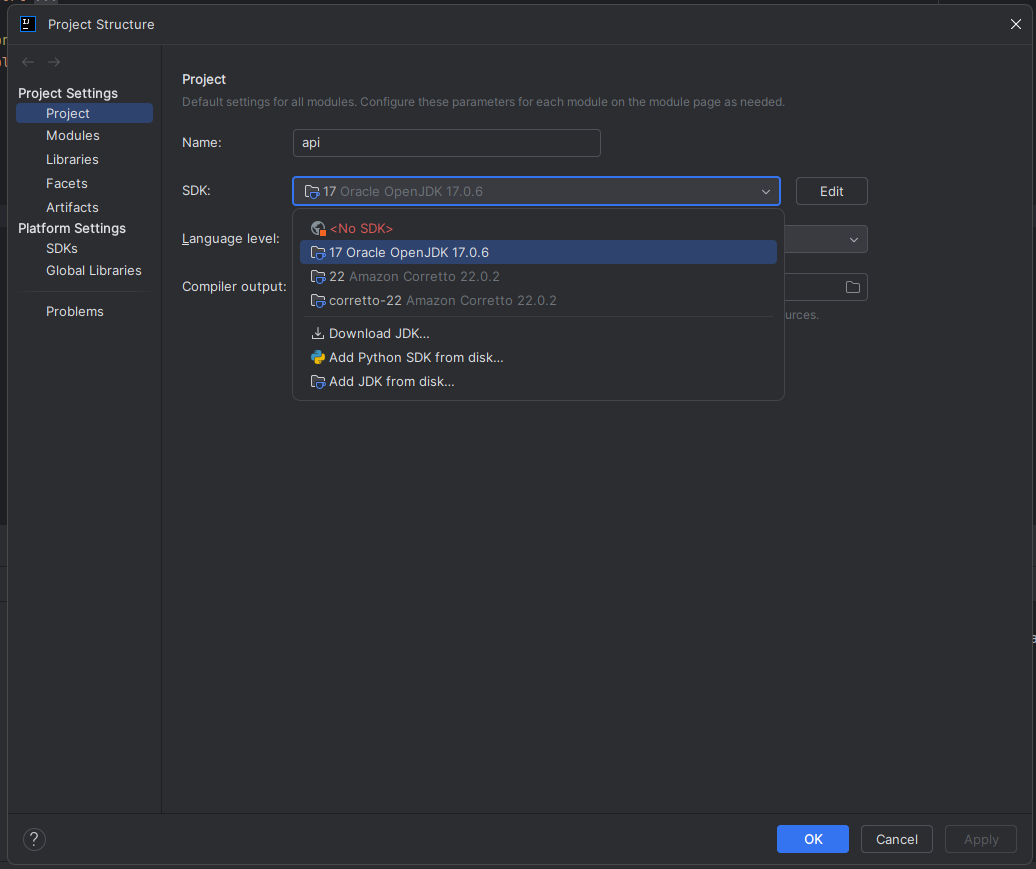This screenshot has height=869, width=1036.
Task: Choose Add JDK from disk...
Action: [538, 382]
